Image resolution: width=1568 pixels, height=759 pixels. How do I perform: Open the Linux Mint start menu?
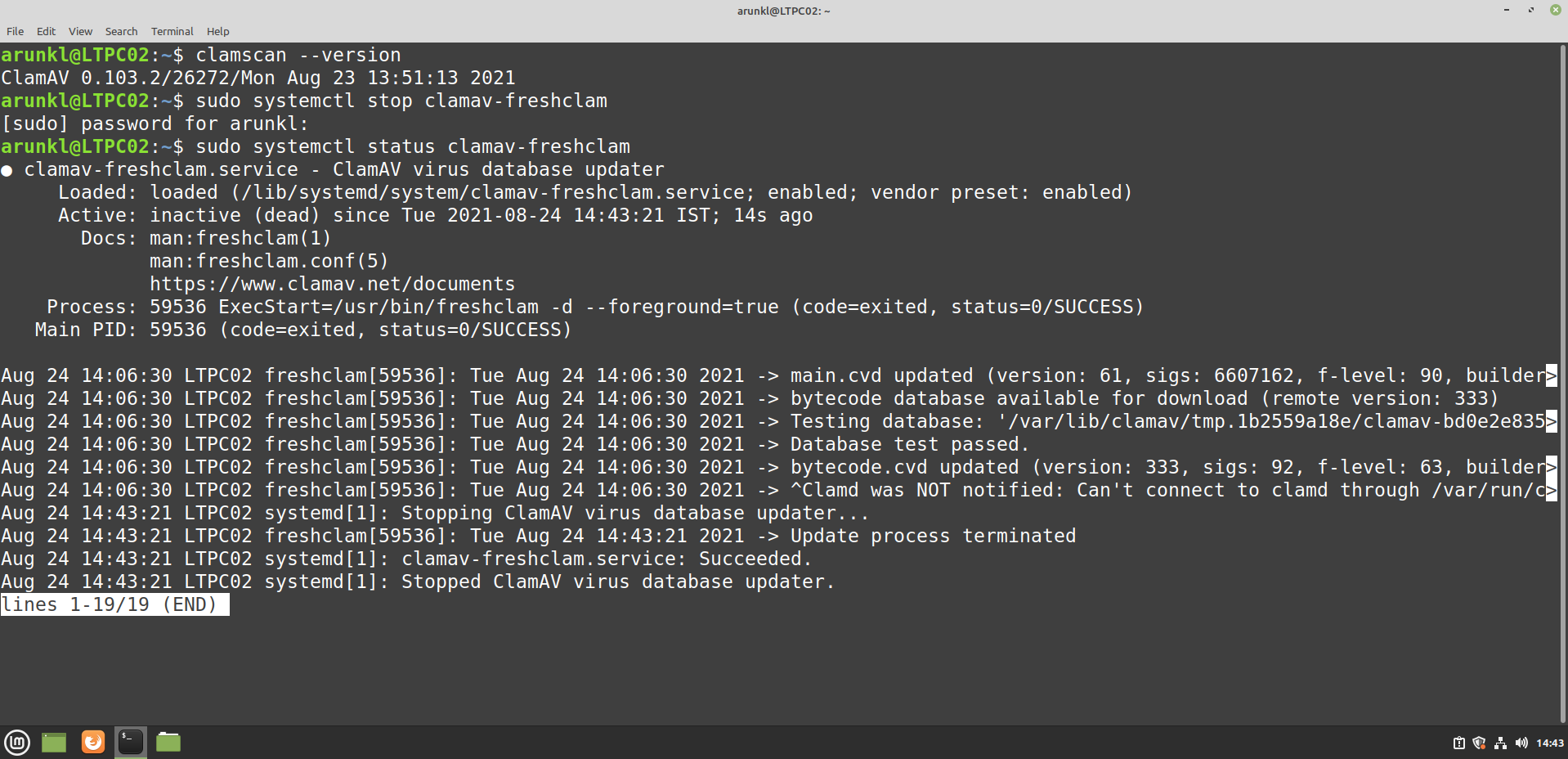pos(17,742)
